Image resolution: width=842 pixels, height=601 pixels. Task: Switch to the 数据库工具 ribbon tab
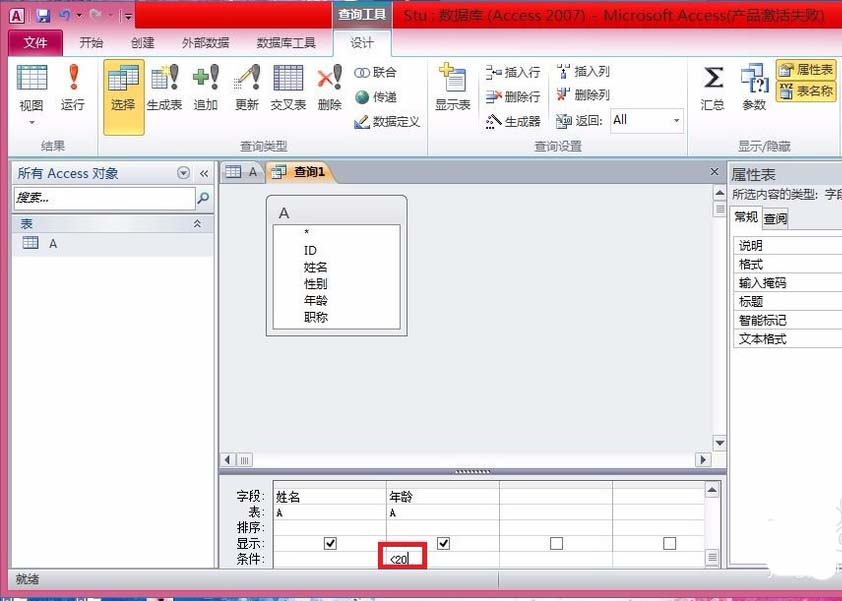[286, 42]
